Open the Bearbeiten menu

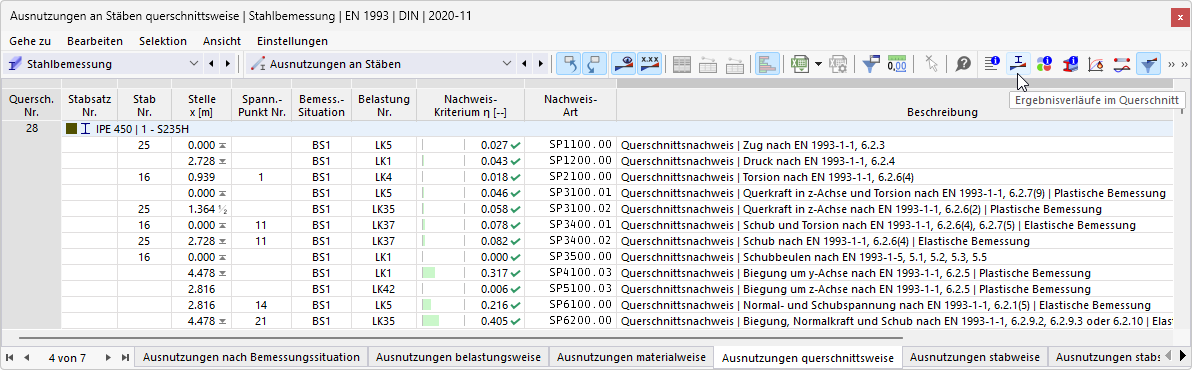[x=95, y=41]
